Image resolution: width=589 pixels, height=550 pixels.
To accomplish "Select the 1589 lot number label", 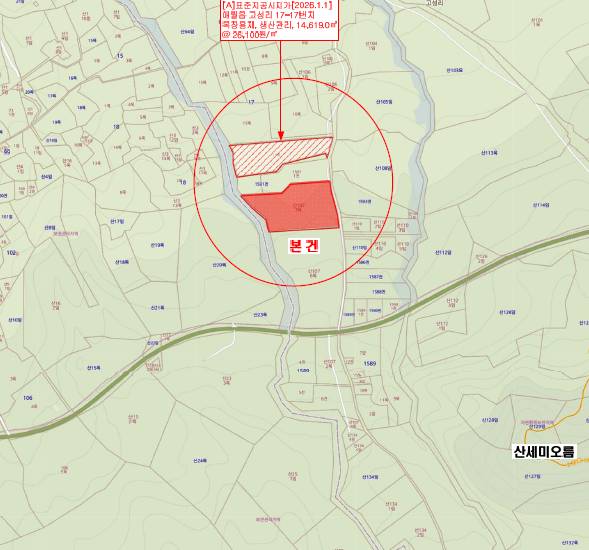I will coord(370,363).
